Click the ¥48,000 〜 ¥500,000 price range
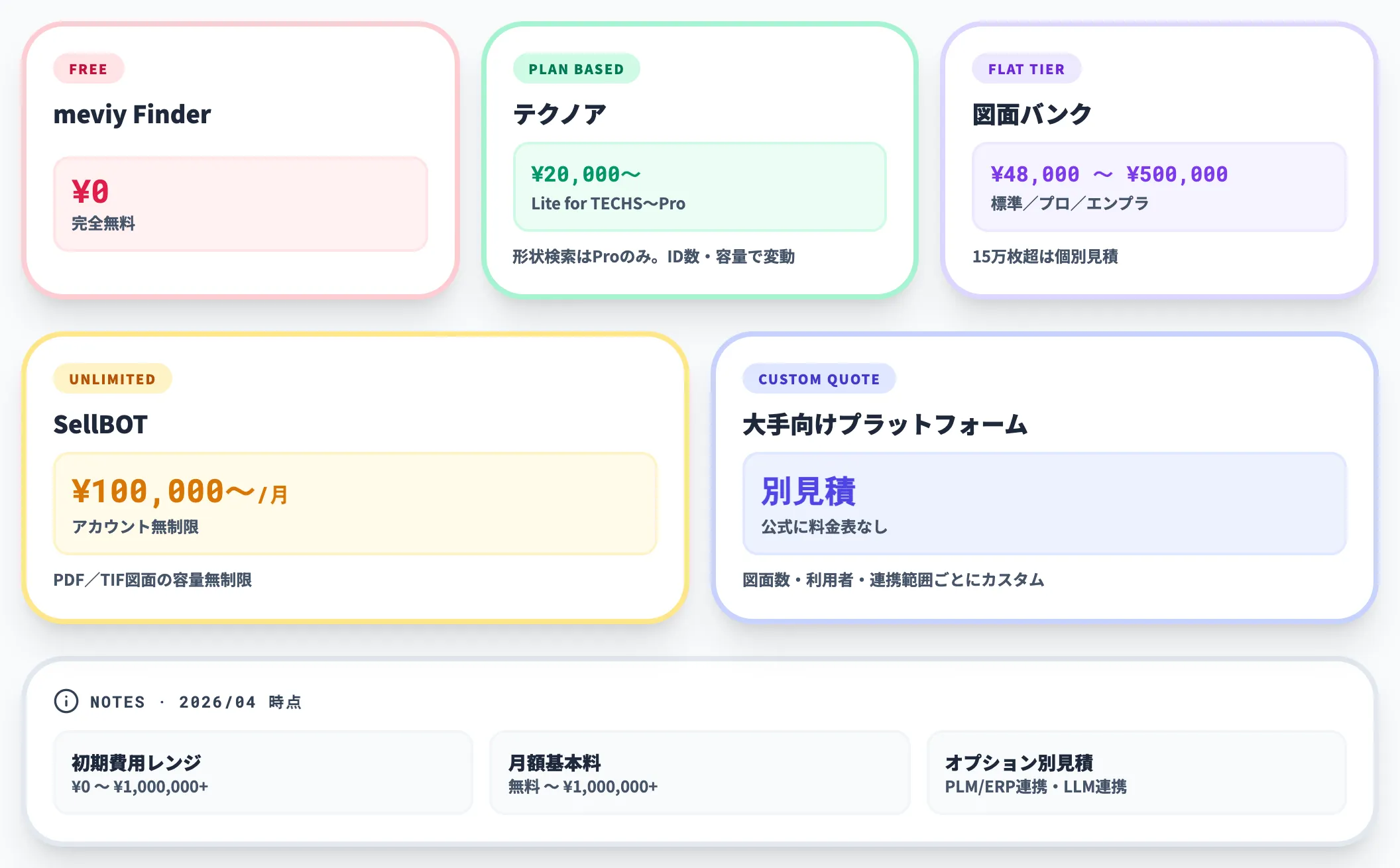The width and height of the screenshot is (1400, 868). (1109, 174)
